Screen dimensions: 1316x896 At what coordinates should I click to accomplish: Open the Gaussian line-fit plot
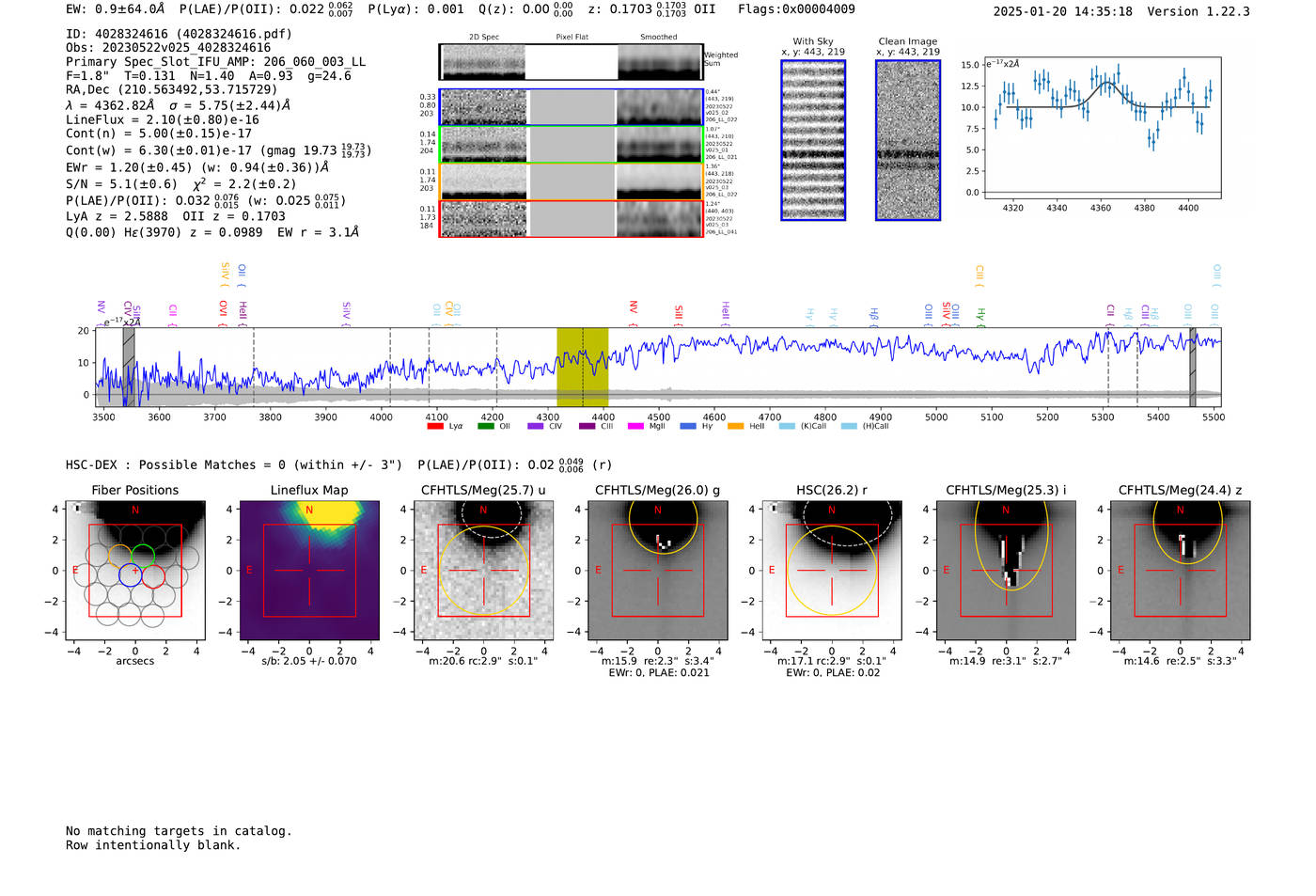click(1101, 128)
